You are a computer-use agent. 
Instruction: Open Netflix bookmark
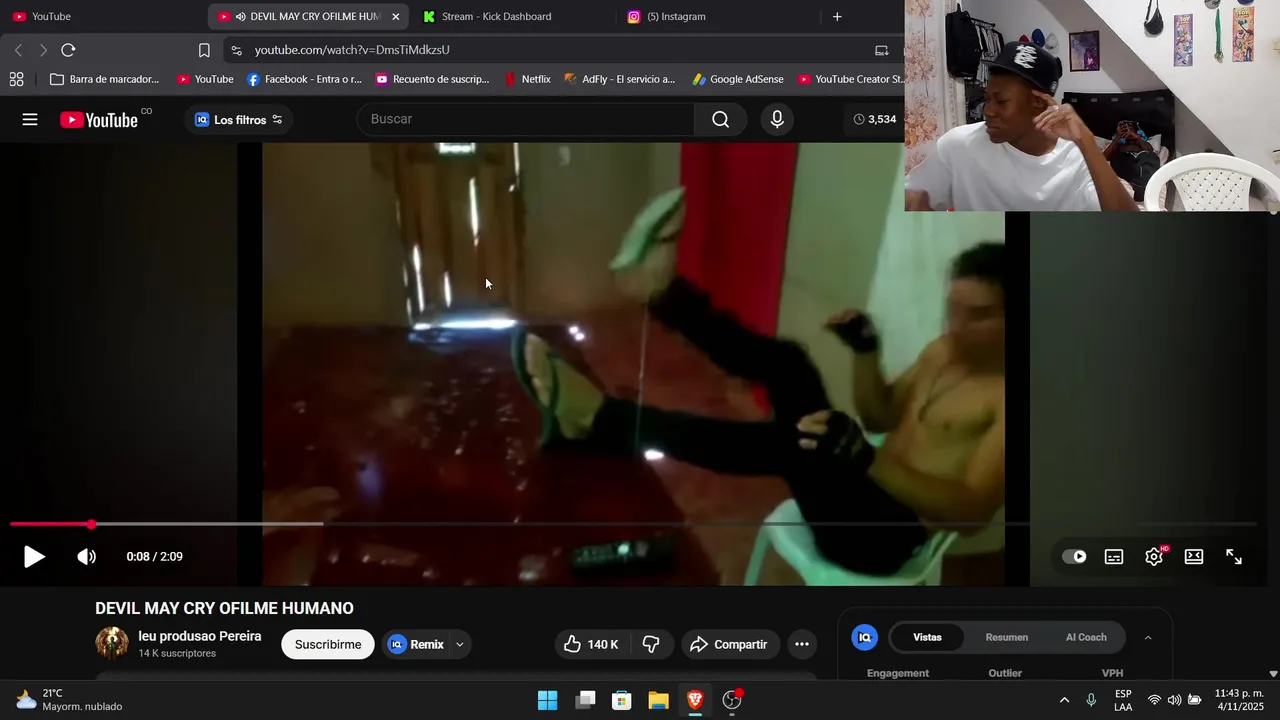527,79
